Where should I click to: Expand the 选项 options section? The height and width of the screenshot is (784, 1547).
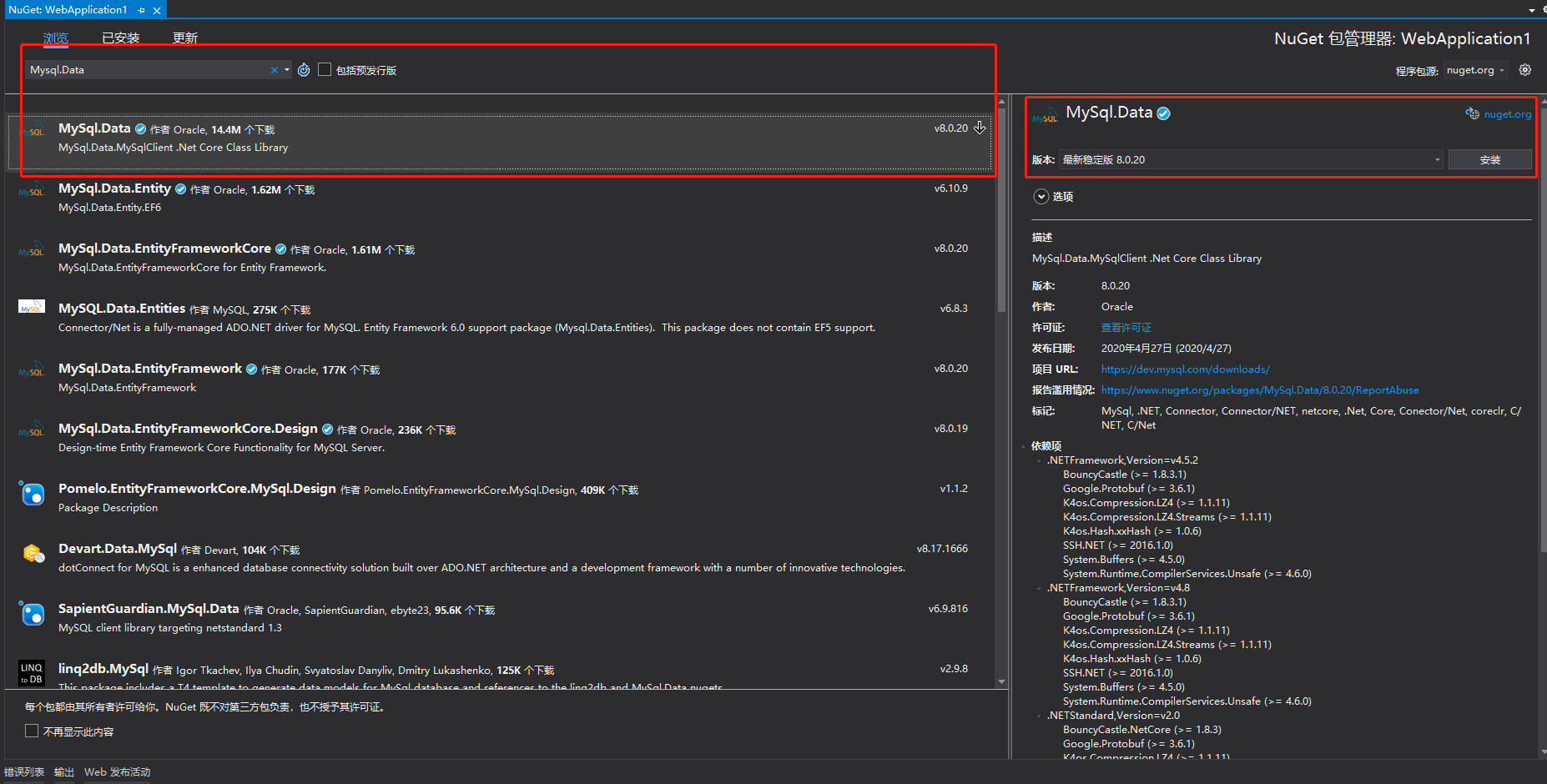(x=1041, y=197)
